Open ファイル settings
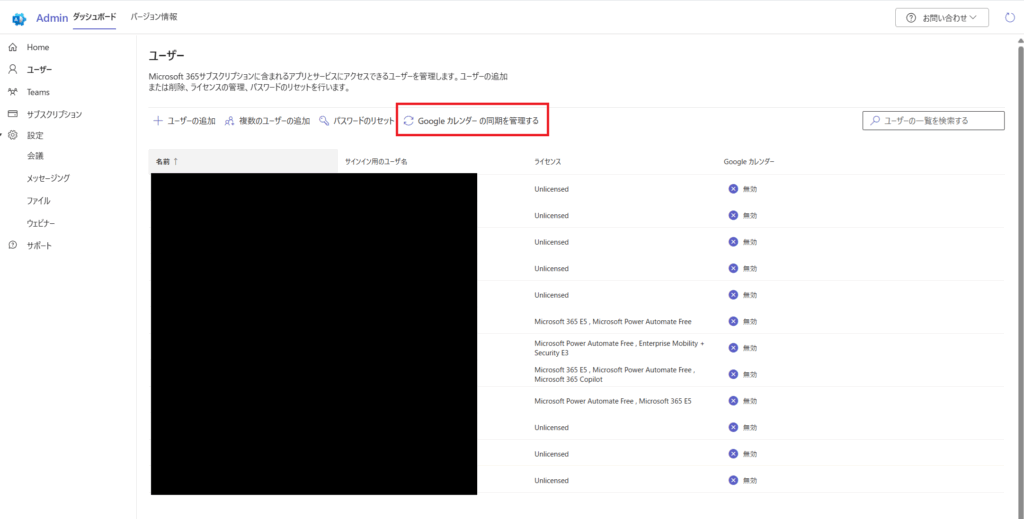This screenshot has height=519, width=1024. 39,201
